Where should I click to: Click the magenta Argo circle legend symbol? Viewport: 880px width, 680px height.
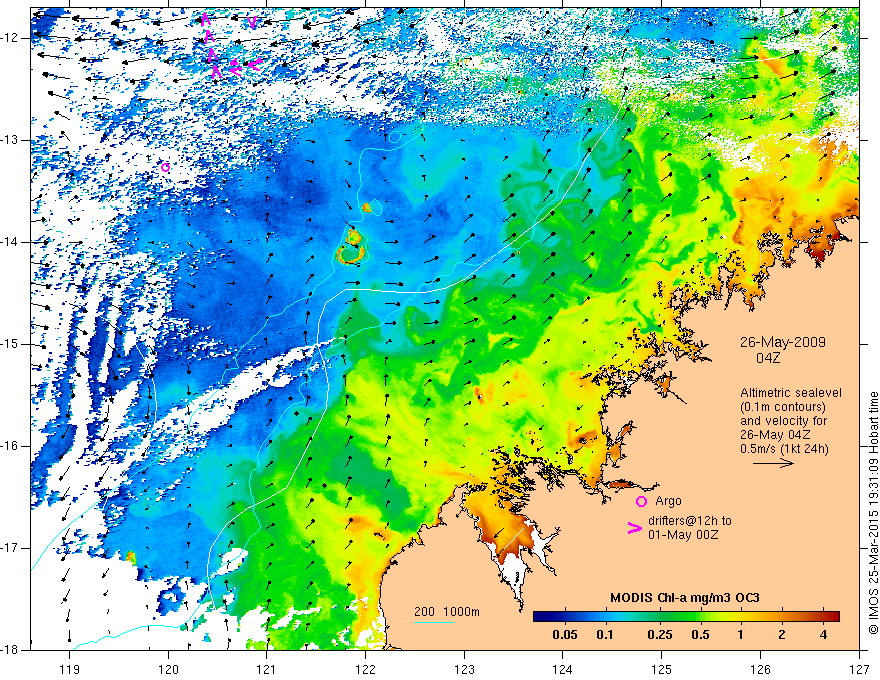pos(641,501)
